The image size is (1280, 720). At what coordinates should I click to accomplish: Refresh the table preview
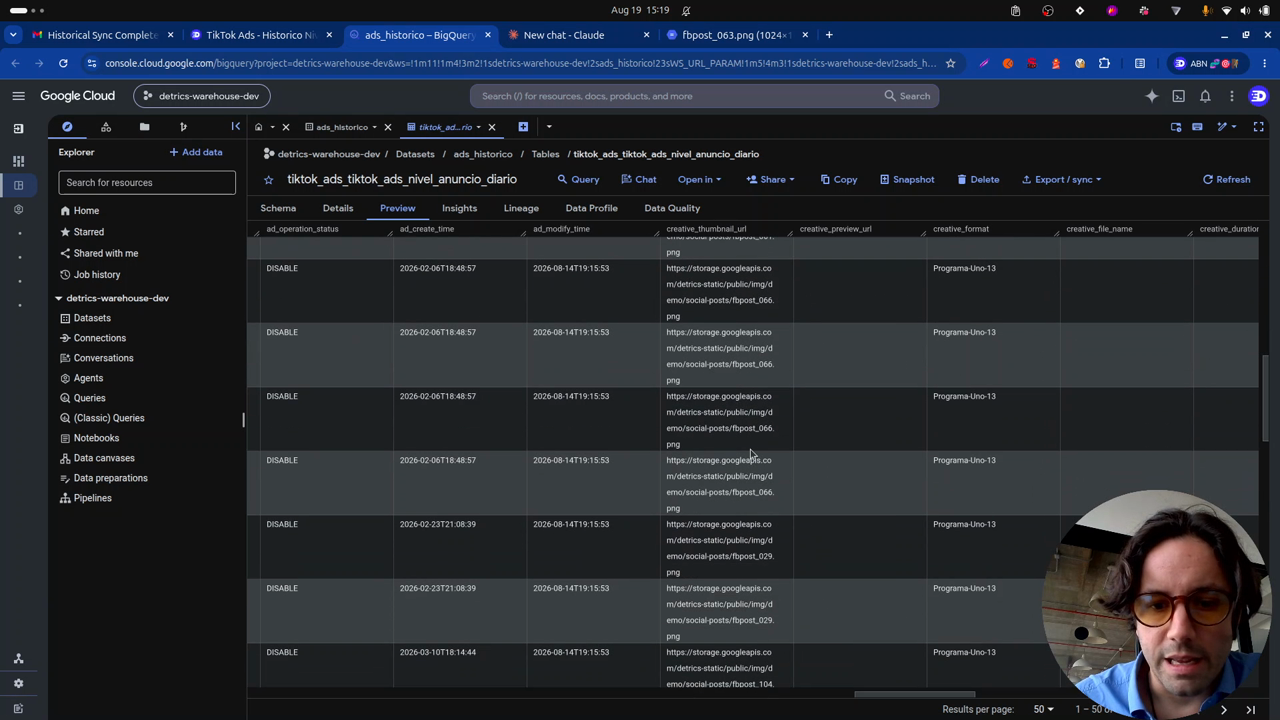[1226, 180]
